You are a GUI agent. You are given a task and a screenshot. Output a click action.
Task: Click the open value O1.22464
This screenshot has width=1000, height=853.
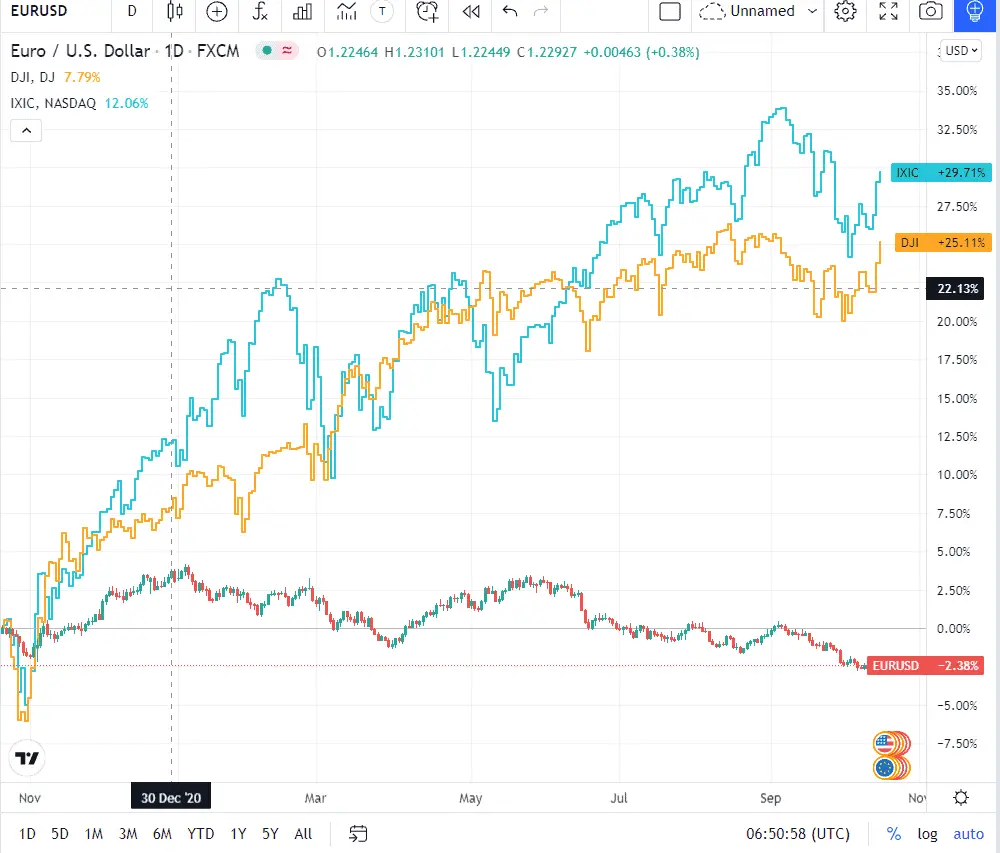tap(348, 52)
